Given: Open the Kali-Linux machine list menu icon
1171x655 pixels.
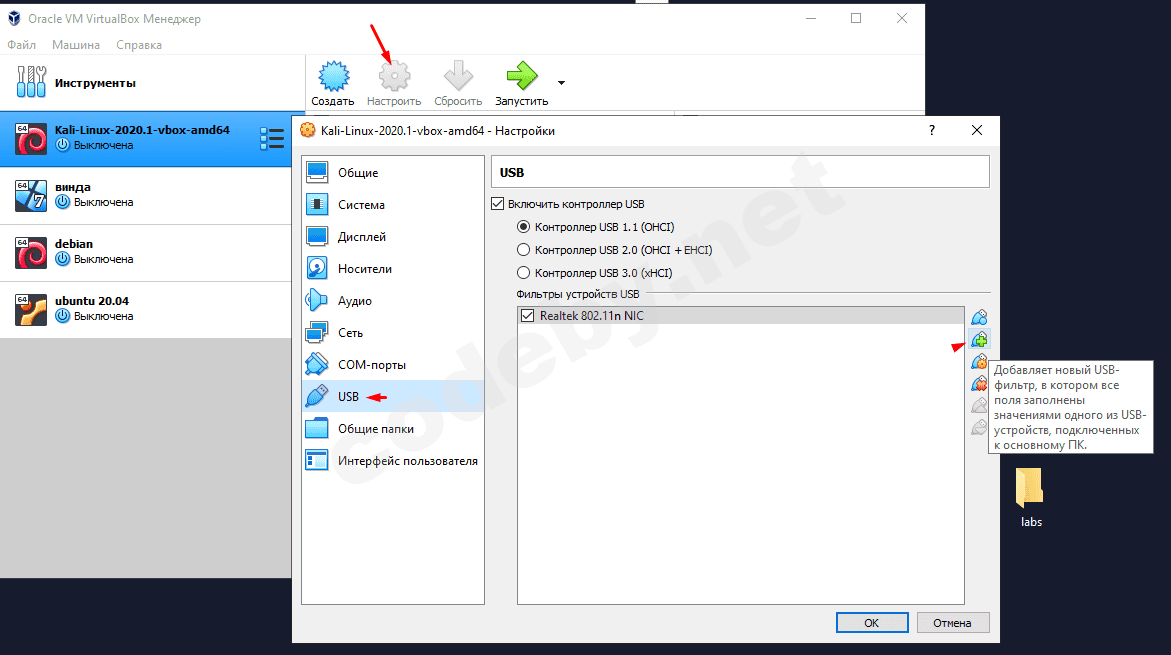Looking at the screenshot, I should click(x=272, y=139).
